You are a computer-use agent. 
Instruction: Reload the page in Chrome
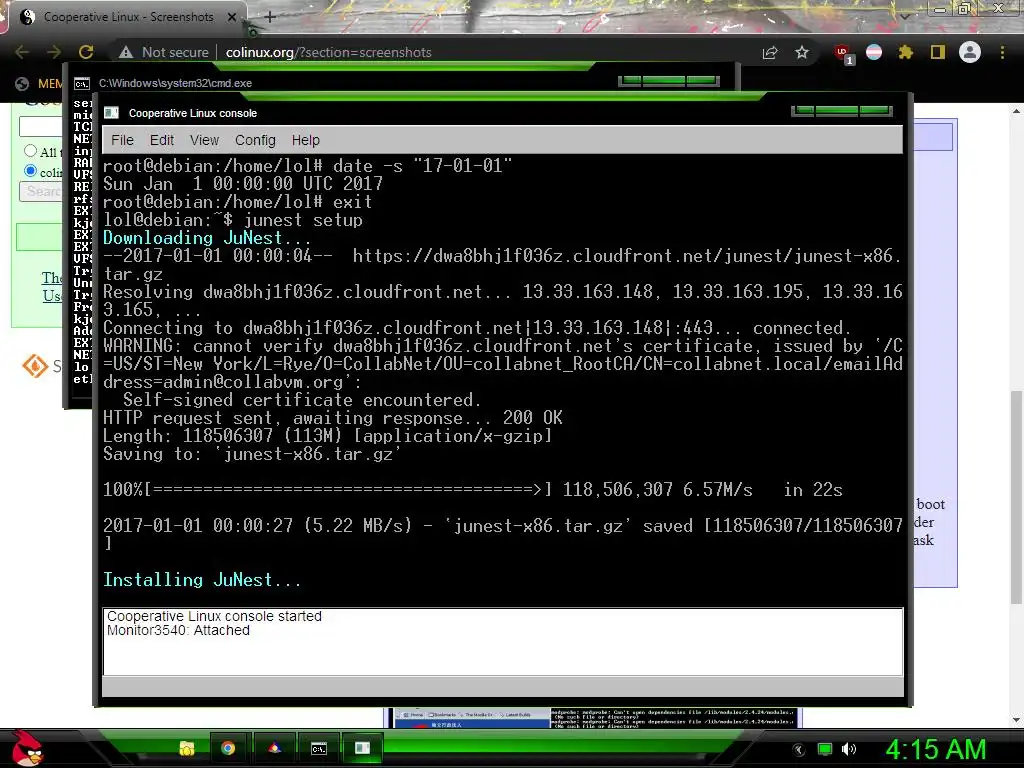coord(86,52)
